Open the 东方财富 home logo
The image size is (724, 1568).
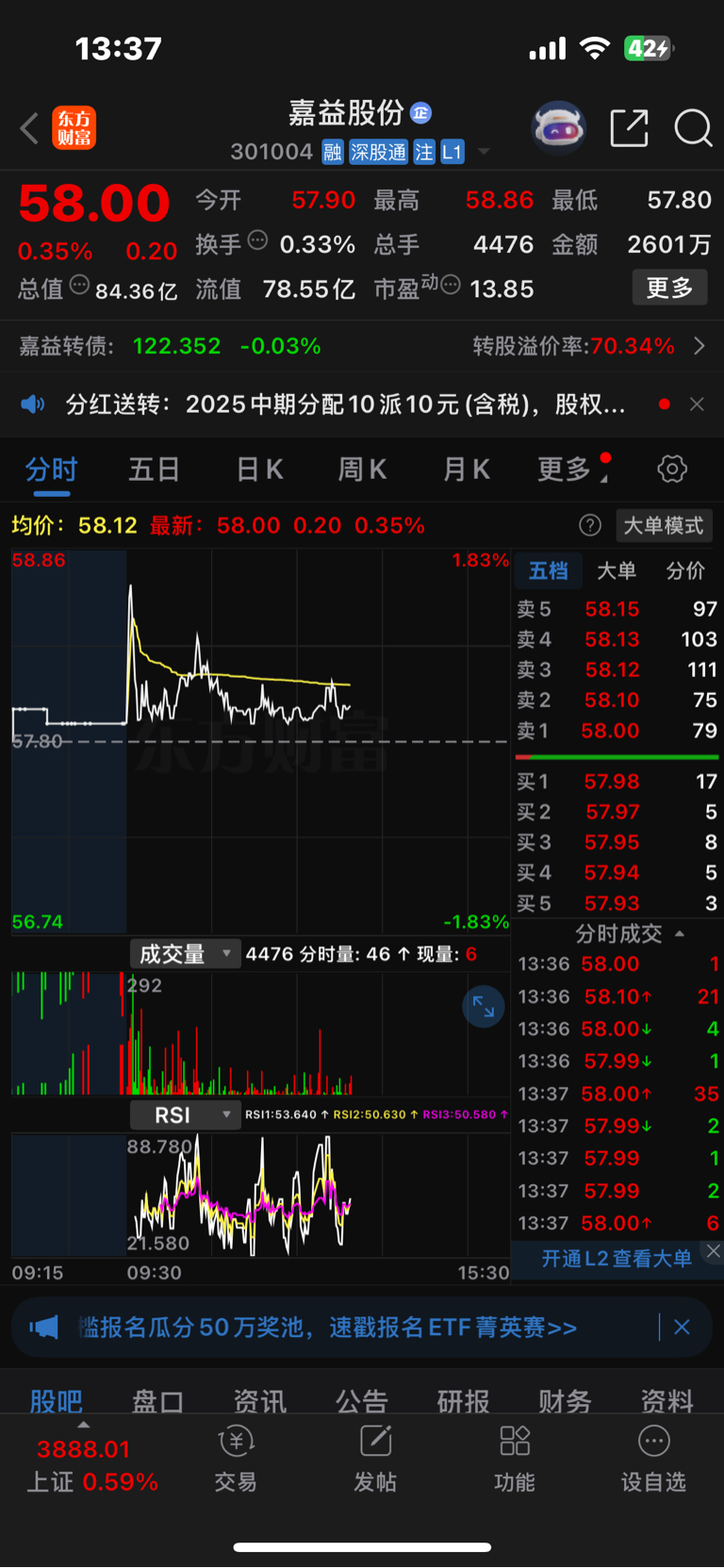click(x=74, y=128)
